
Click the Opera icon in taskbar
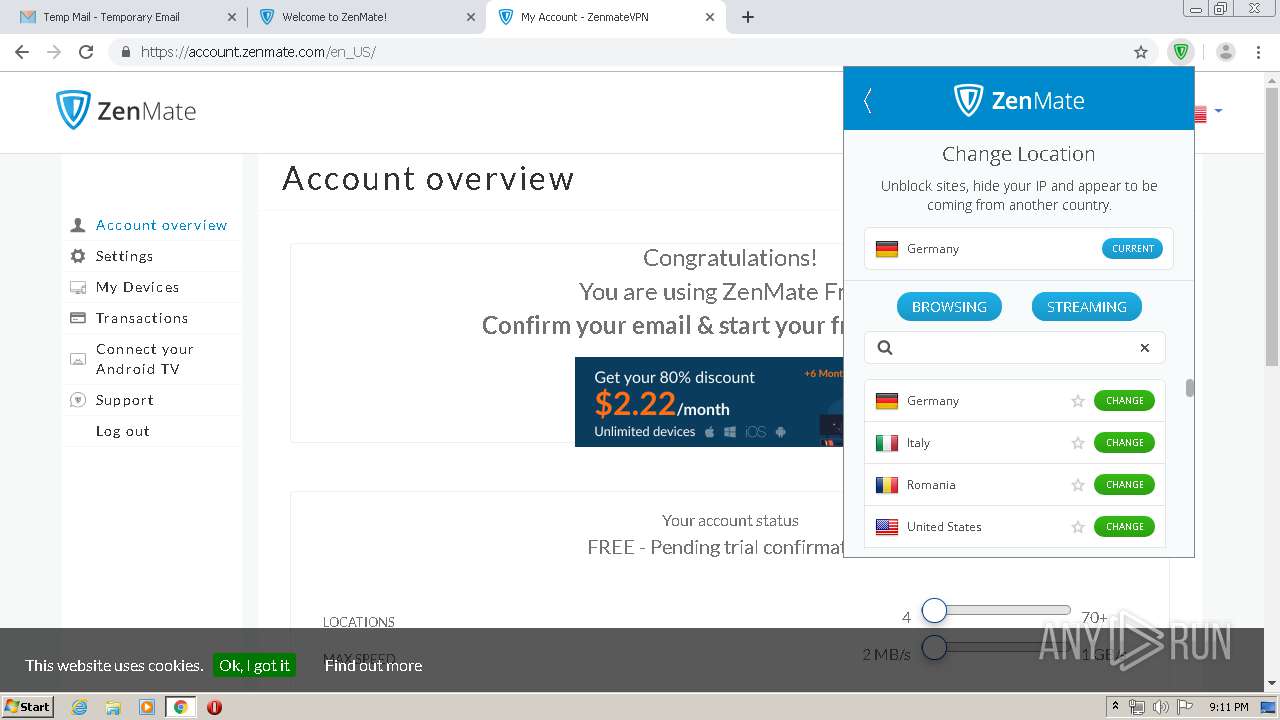click(x=214, y=707)
